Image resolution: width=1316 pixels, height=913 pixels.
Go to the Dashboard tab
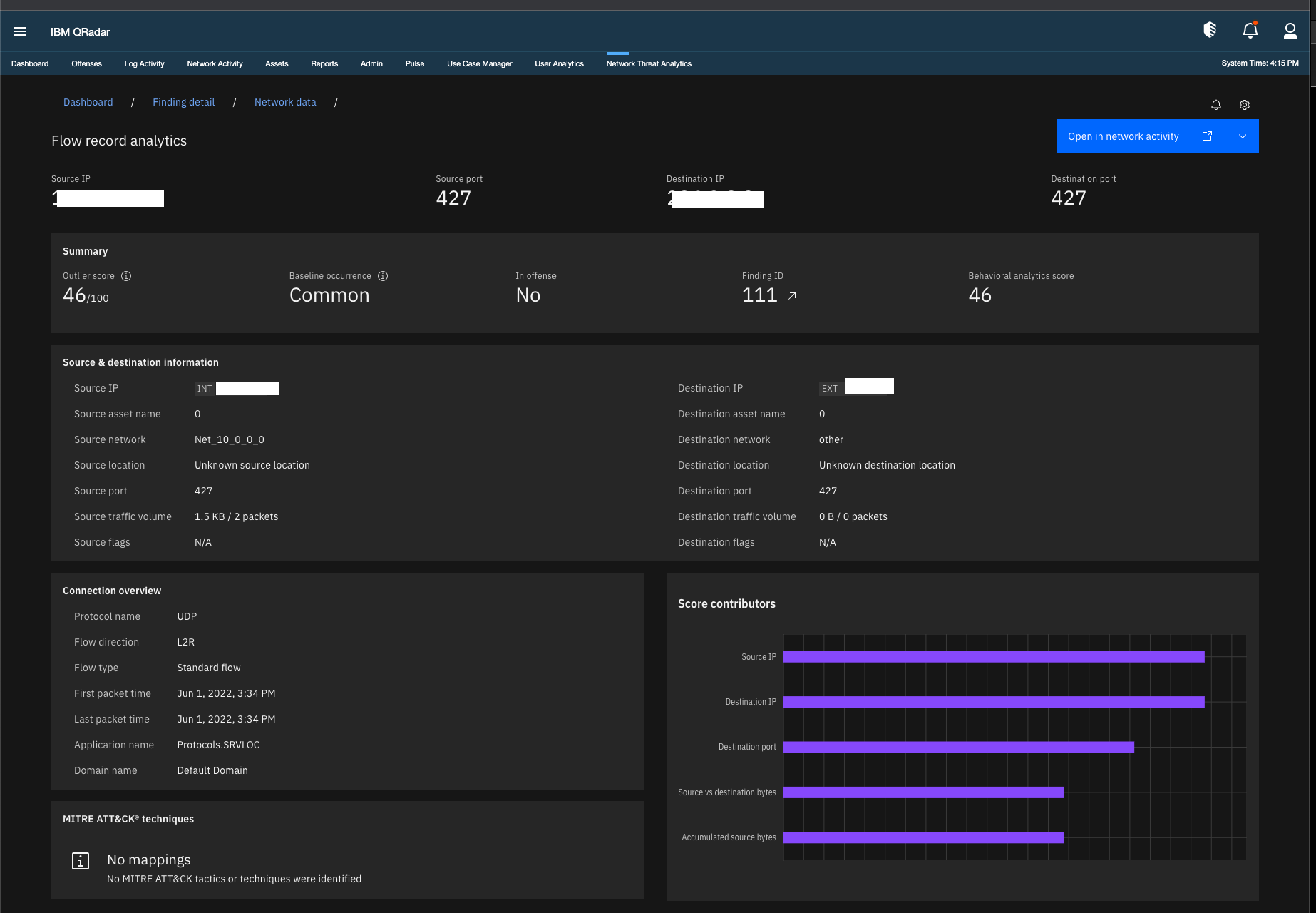pos(30,63)
